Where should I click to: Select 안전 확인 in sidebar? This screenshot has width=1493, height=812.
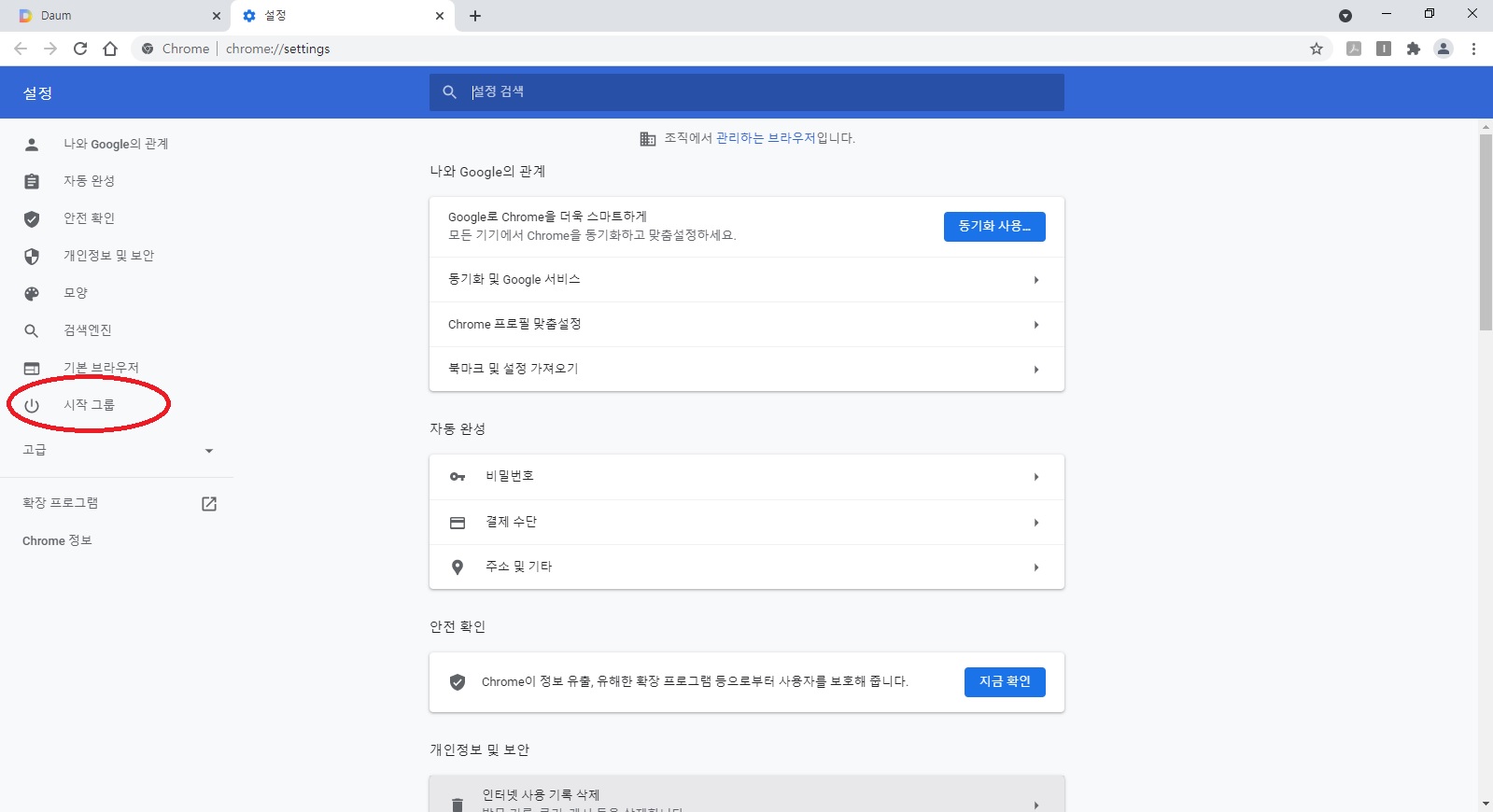click(x=89, y=218)
